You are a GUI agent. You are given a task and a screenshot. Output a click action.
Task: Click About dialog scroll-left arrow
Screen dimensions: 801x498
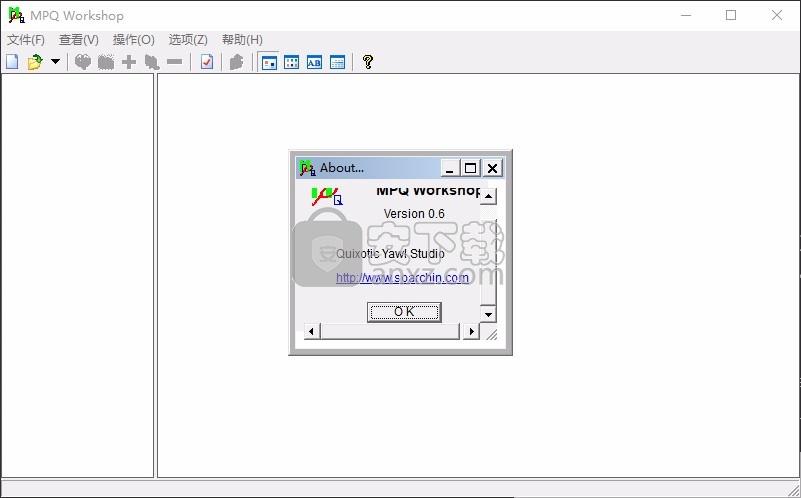click(x=312, y=331)
